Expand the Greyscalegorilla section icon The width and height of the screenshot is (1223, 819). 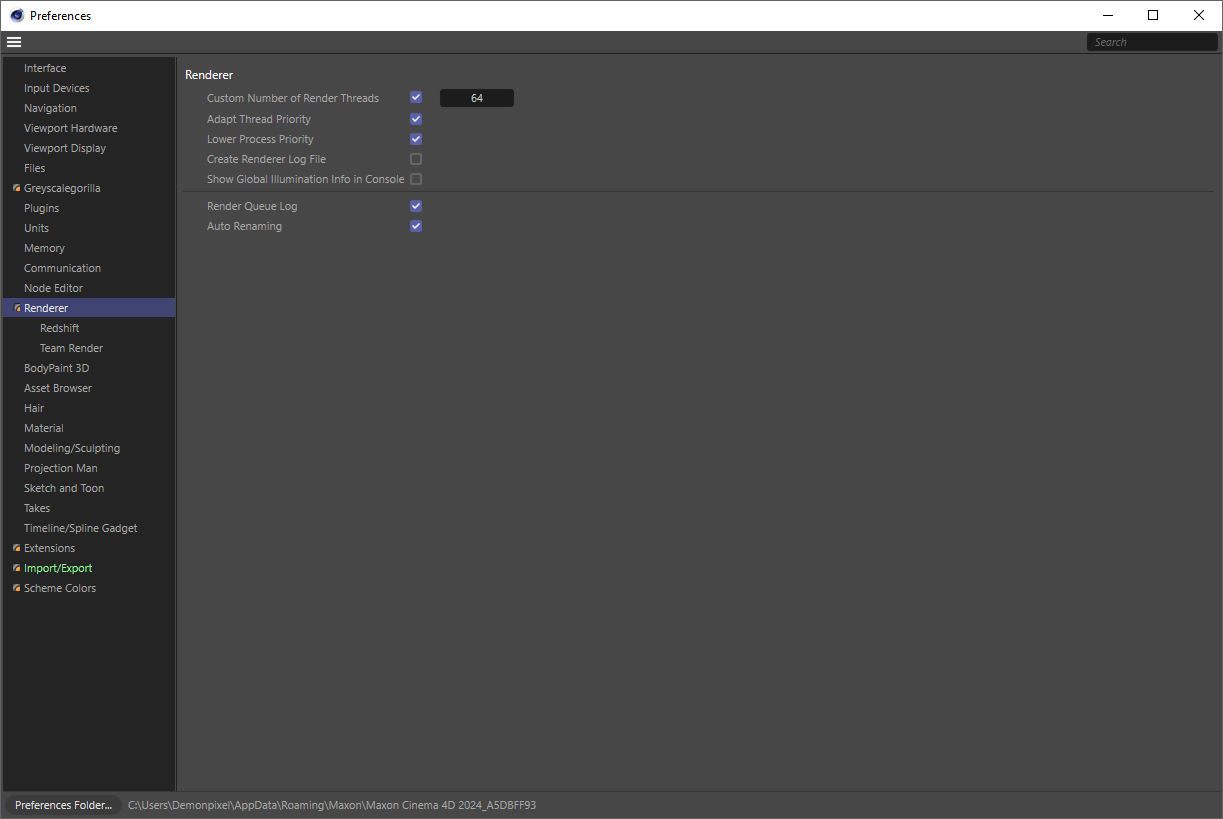17,188
